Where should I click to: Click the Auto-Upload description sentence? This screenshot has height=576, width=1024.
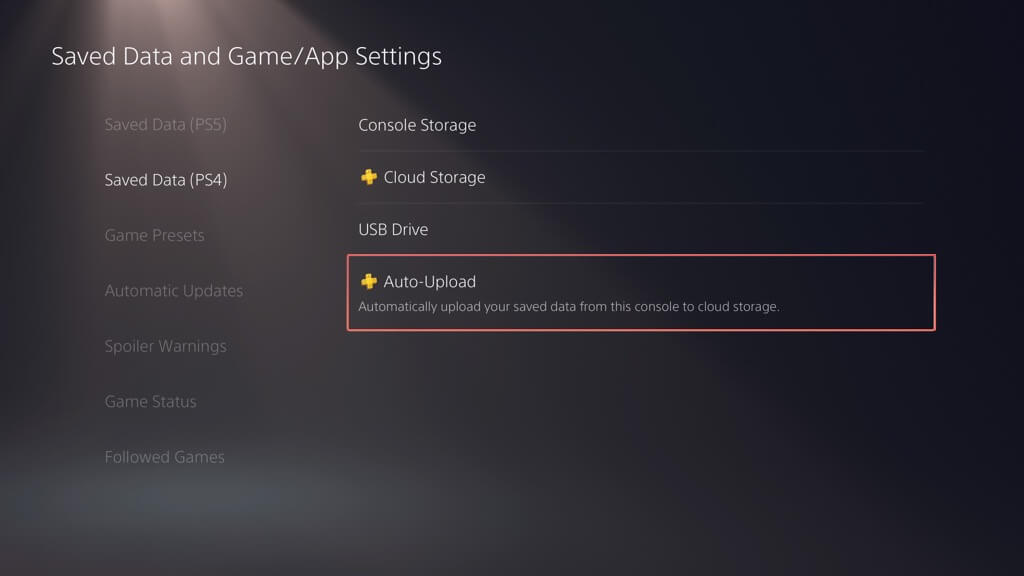coord(568,307)
